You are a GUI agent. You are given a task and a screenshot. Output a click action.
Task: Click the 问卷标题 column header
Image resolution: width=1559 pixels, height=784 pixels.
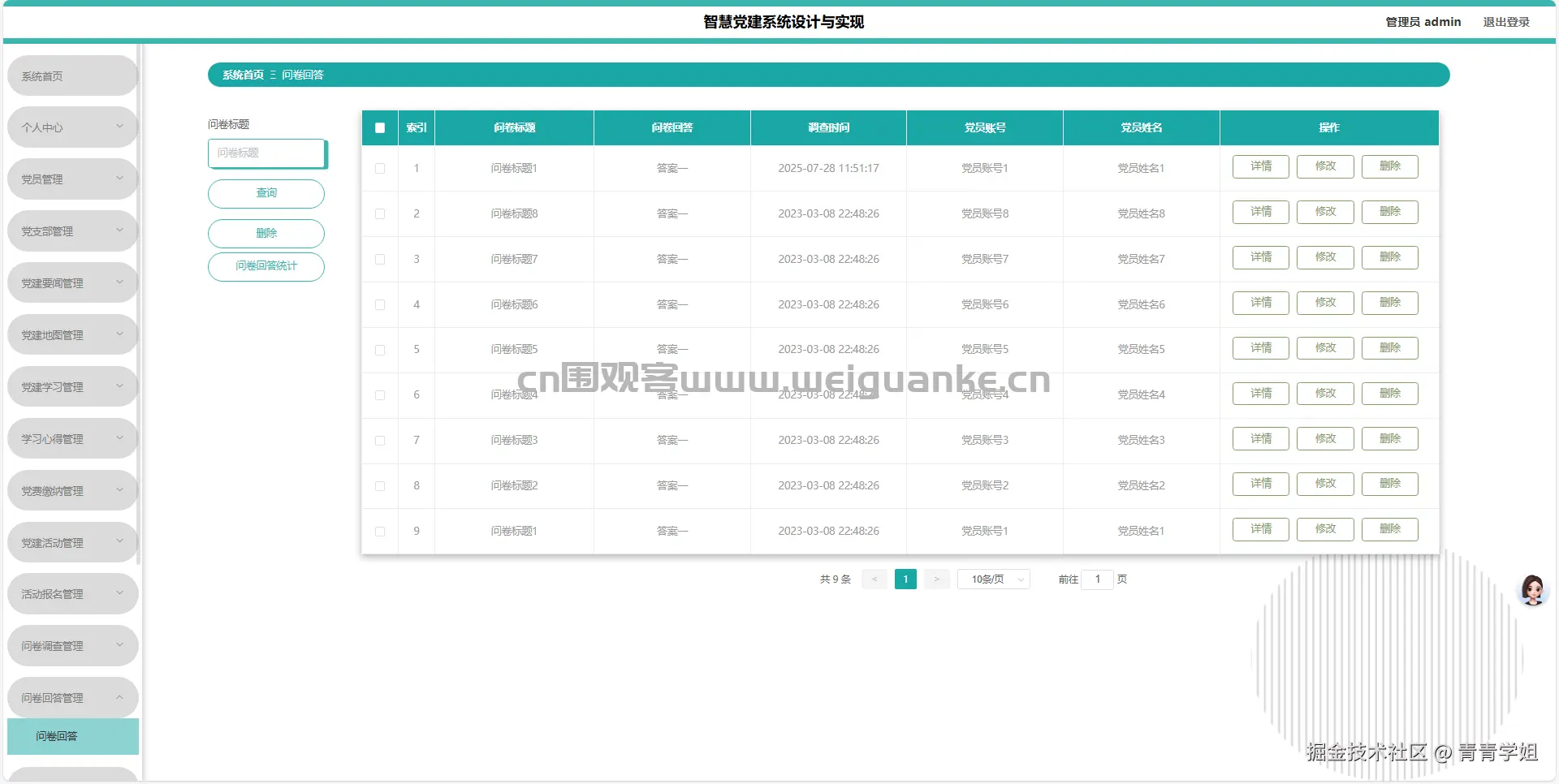(514, 127)
